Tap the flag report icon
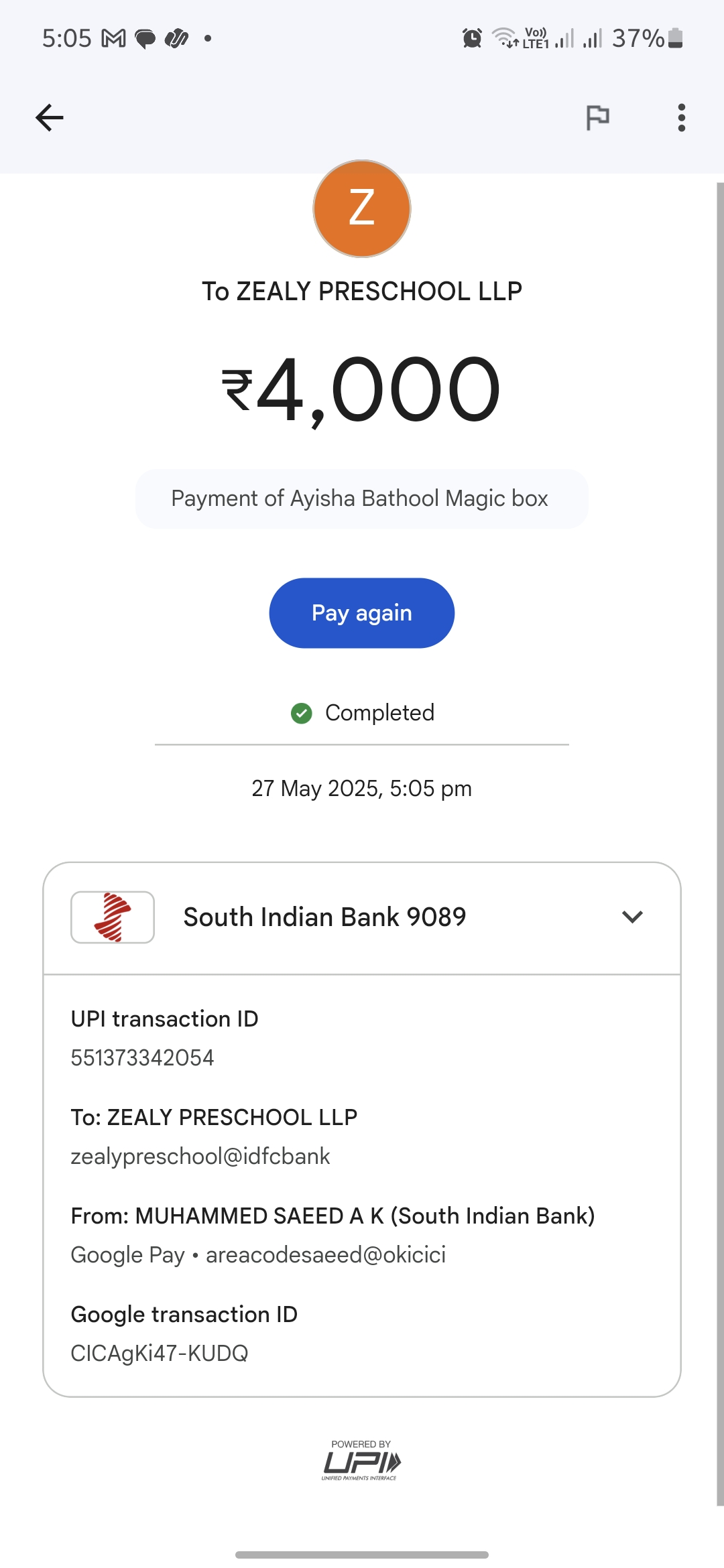Screen dimensions: 724x1568 click(x=597, y=118)
